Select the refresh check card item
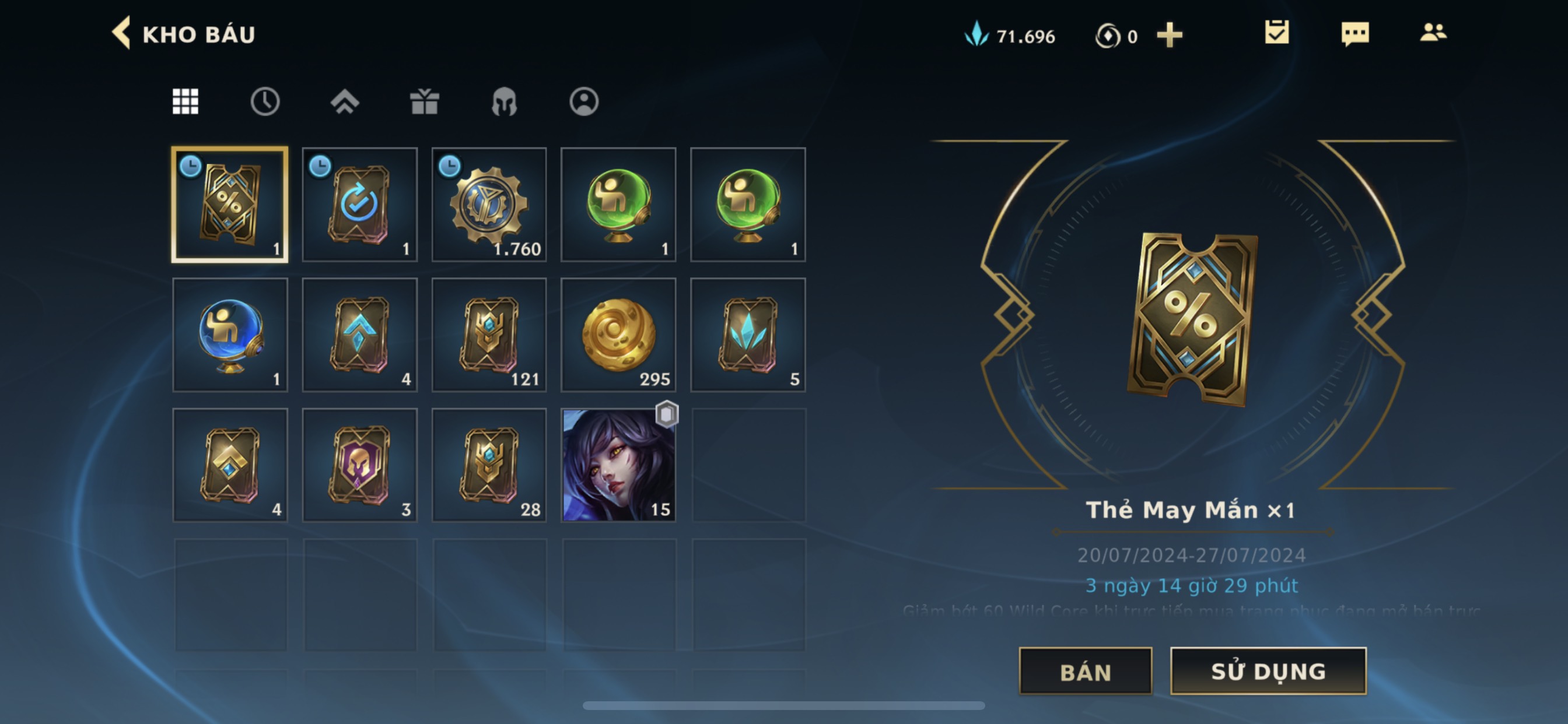The height and width of the screenshot is (724, 1568). pyautogui.click(x=359, y=205)
